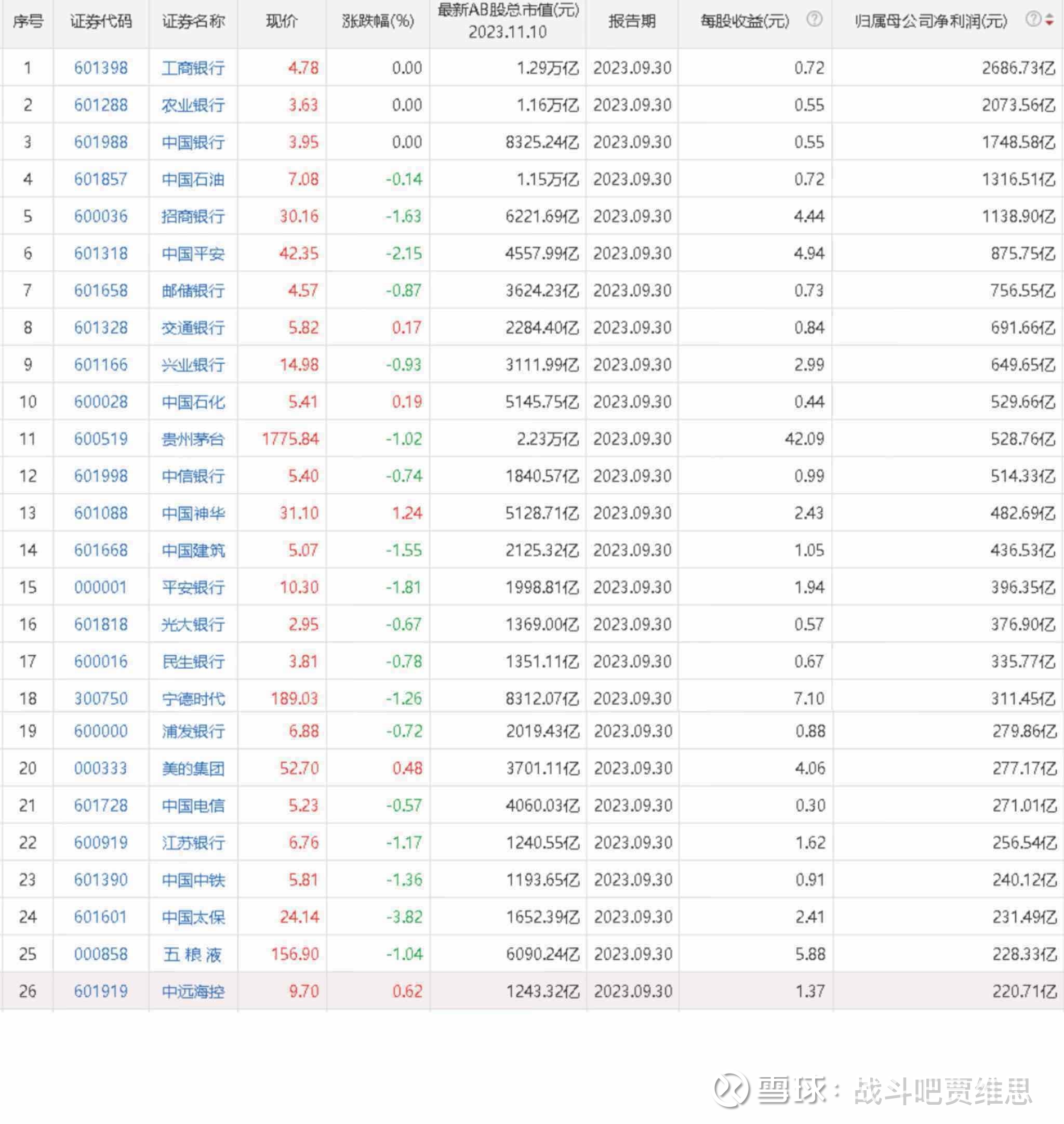Viewport: 1064px width, 1124px height.
Task: Open stock code link 601398
Action: click(101, 68)
